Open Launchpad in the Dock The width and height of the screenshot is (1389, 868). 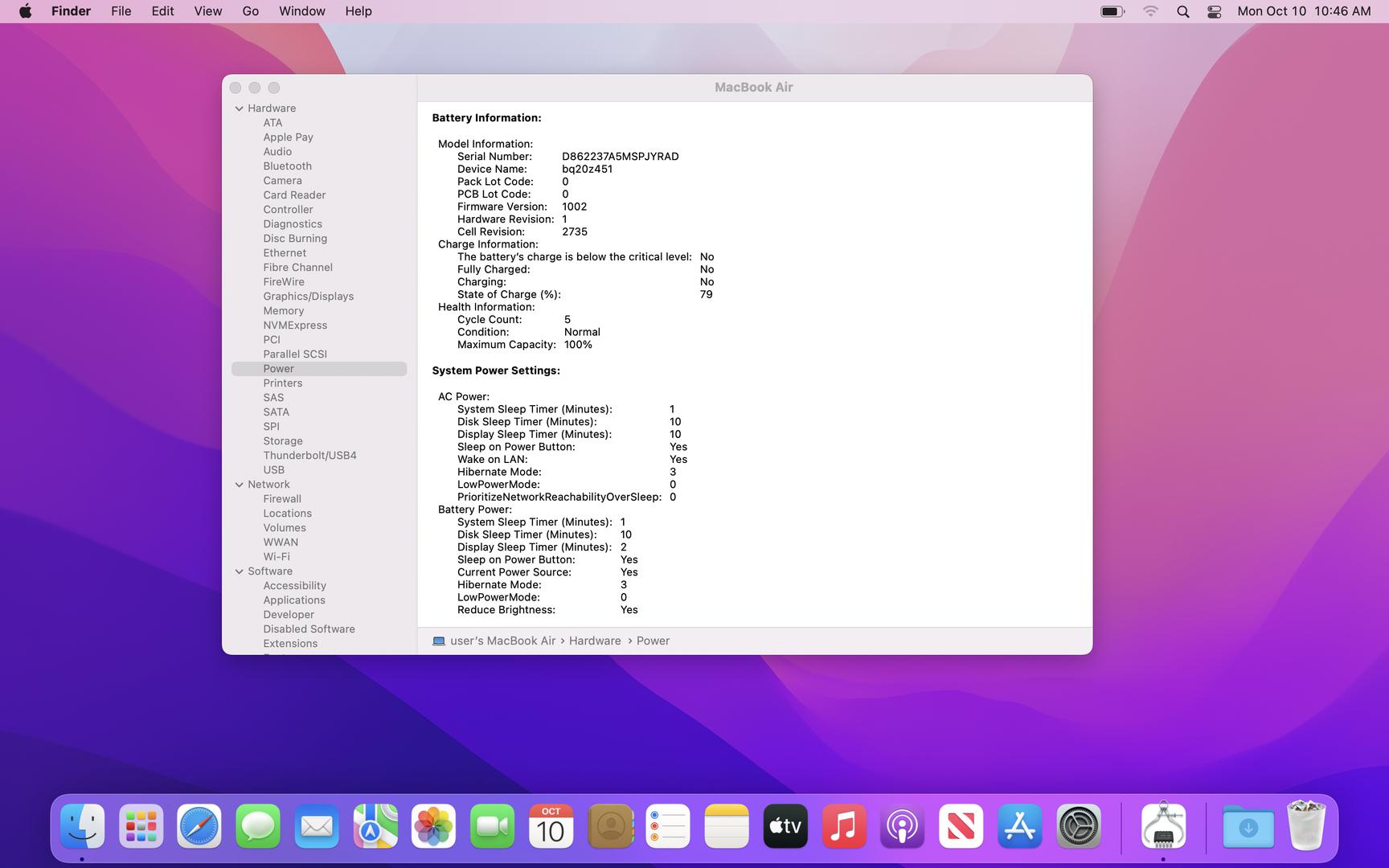tap(141, 825)
